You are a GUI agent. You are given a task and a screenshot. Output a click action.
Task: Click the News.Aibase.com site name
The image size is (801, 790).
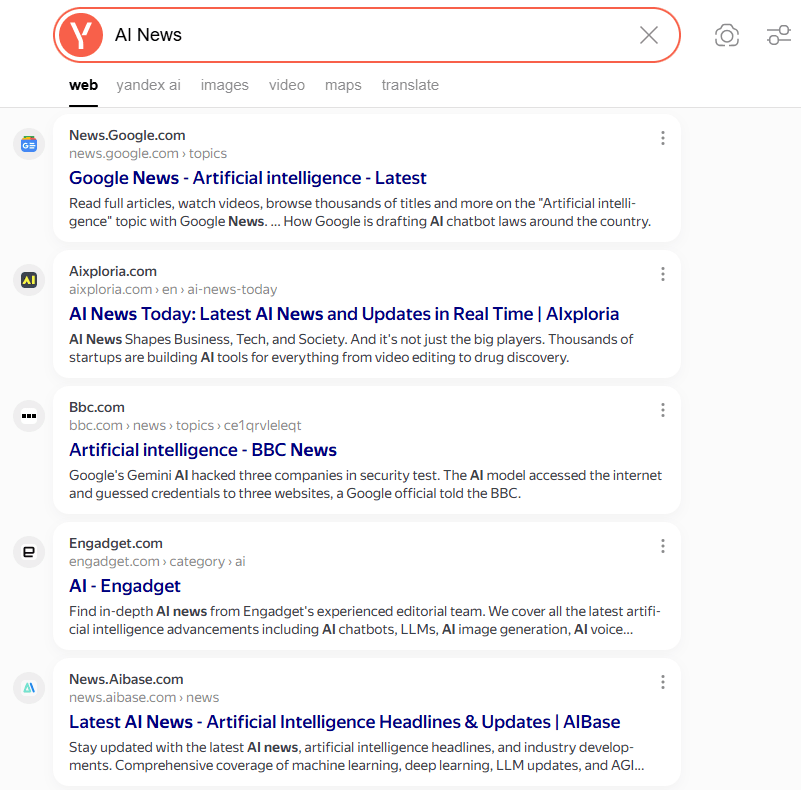pyautogui.click(x=126, y=679)
